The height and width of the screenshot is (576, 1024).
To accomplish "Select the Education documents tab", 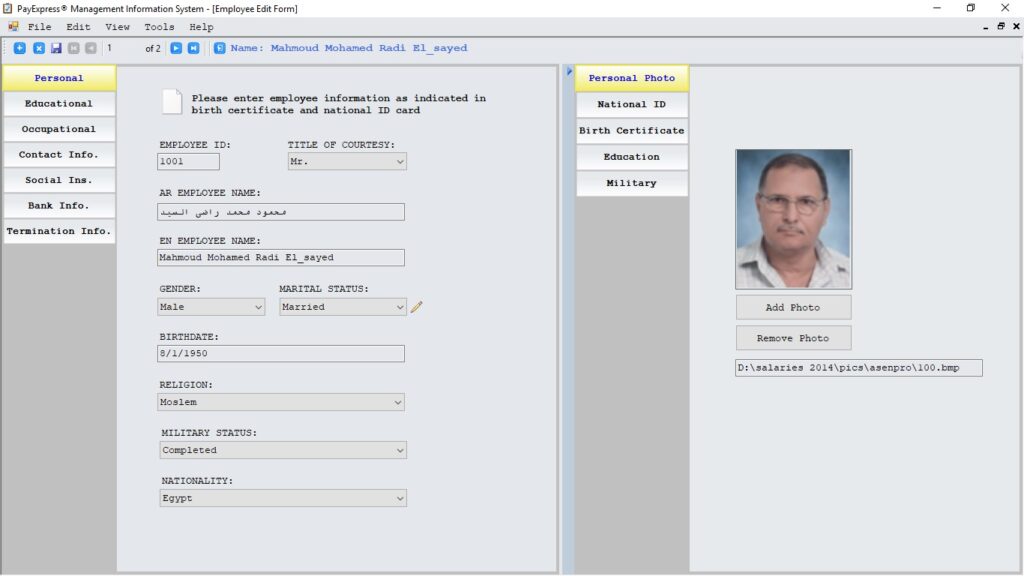I will click(632, 157).
